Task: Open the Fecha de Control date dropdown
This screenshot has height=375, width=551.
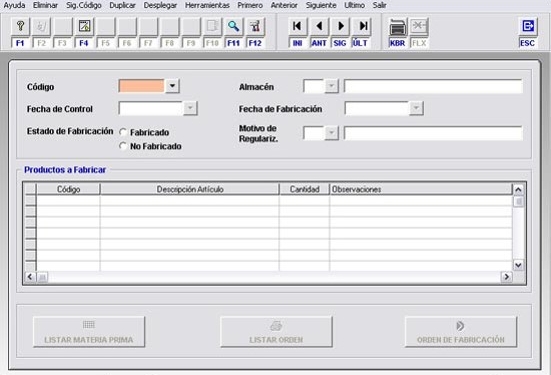Action: (190, 108)
